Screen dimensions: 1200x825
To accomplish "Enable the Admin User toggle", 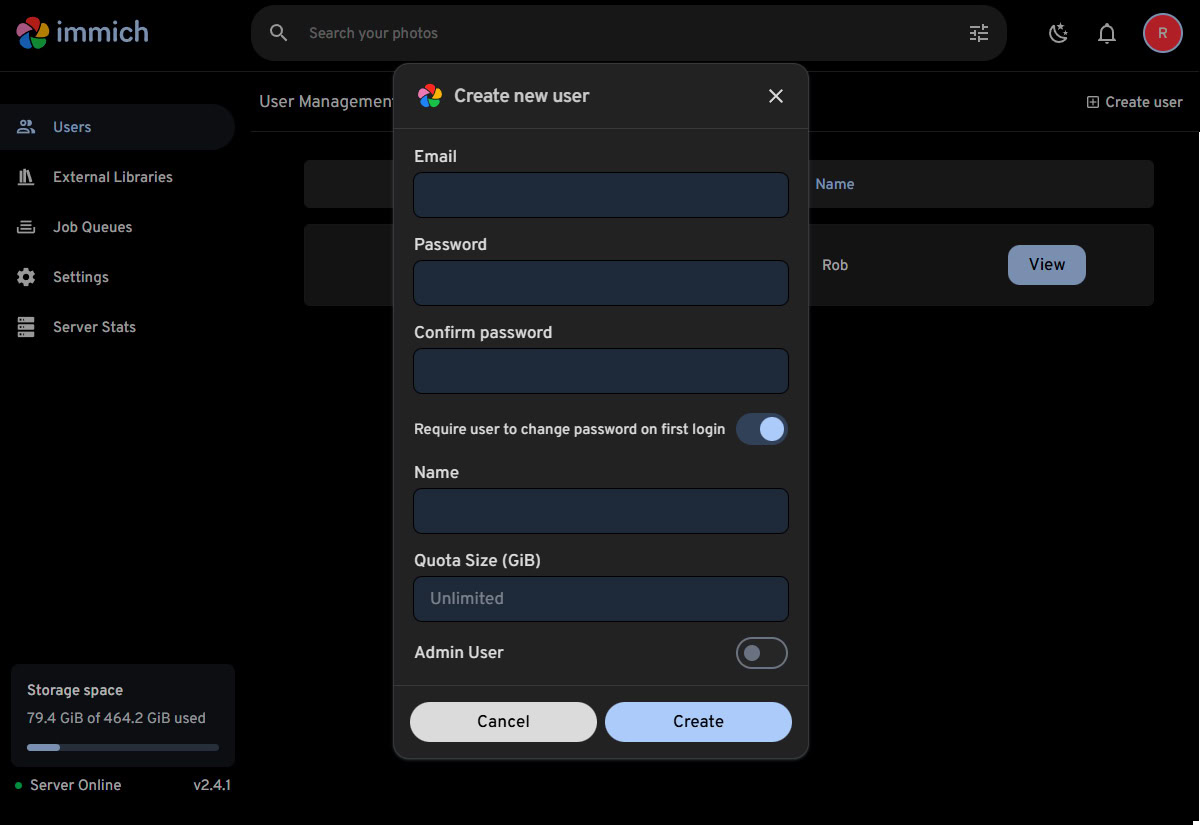I will (x=761, y=652).
